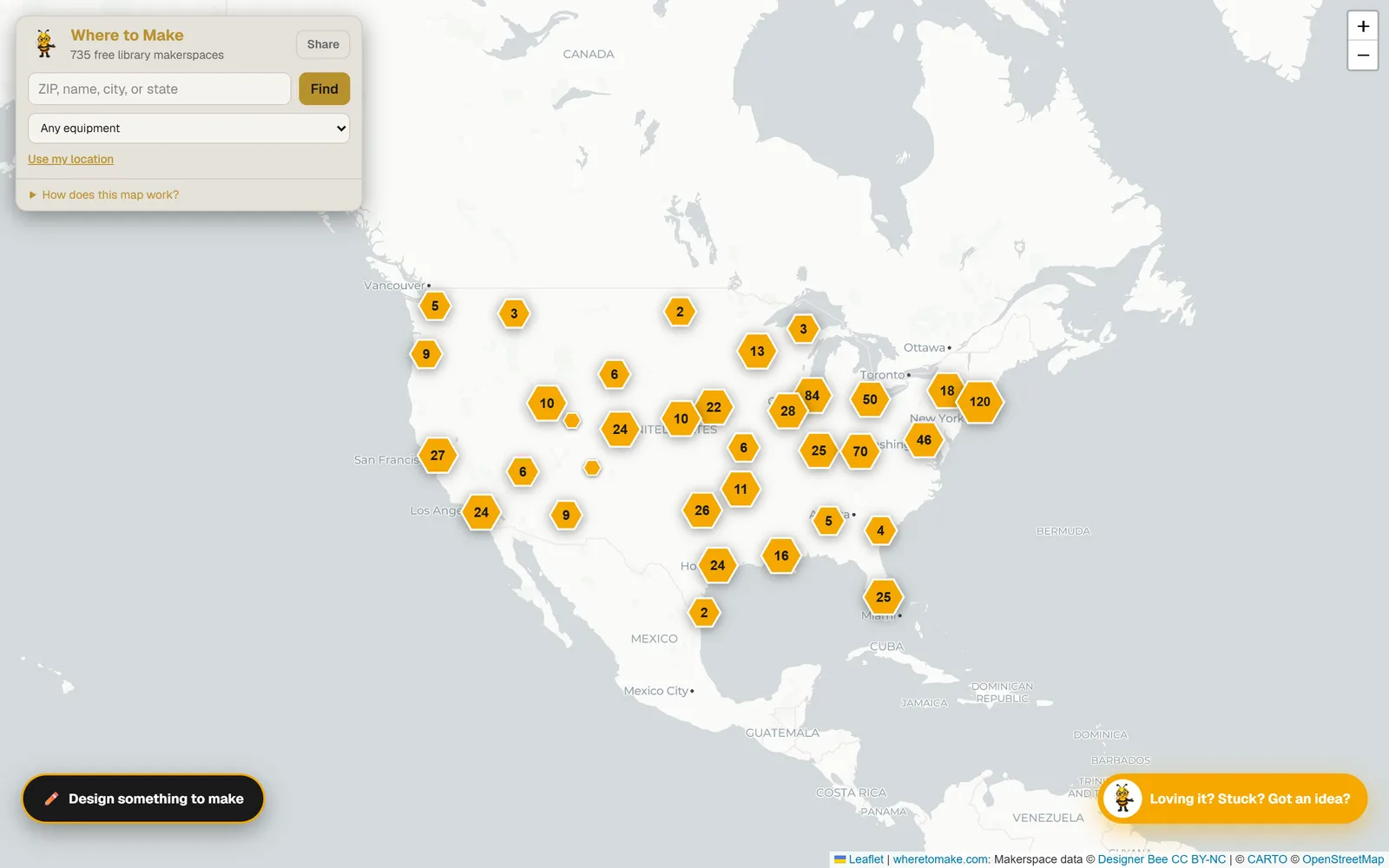Screen dimensions: 1389x868
Task: Open the 13 makerspaces cluster marker
Action: 757,352
